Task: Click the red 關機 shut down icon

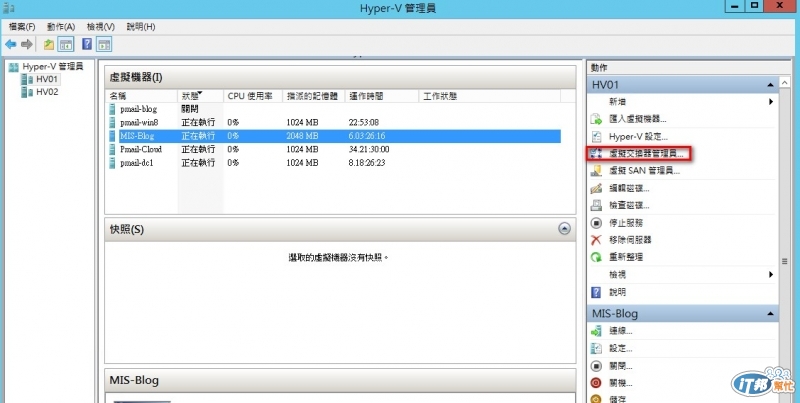Action: [x=596, y=383]
